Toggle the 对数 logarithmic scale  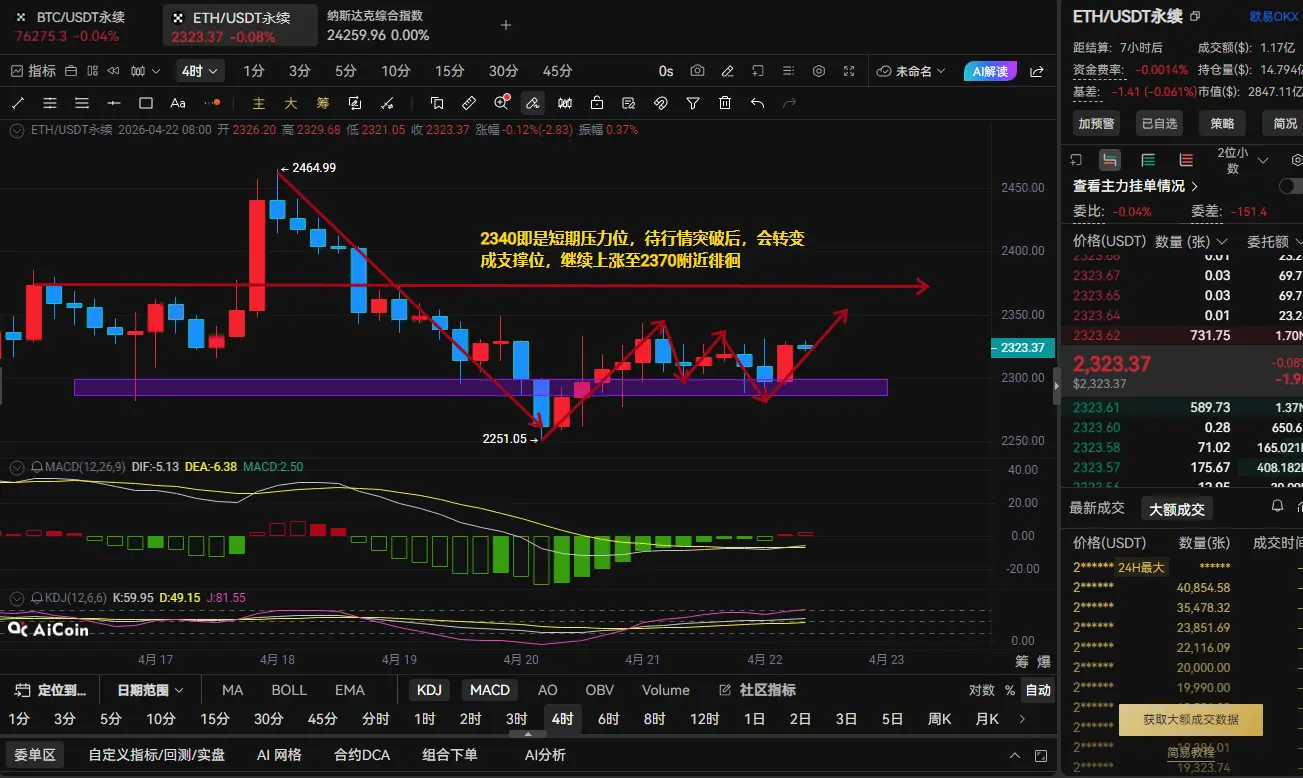coord(982,690)
